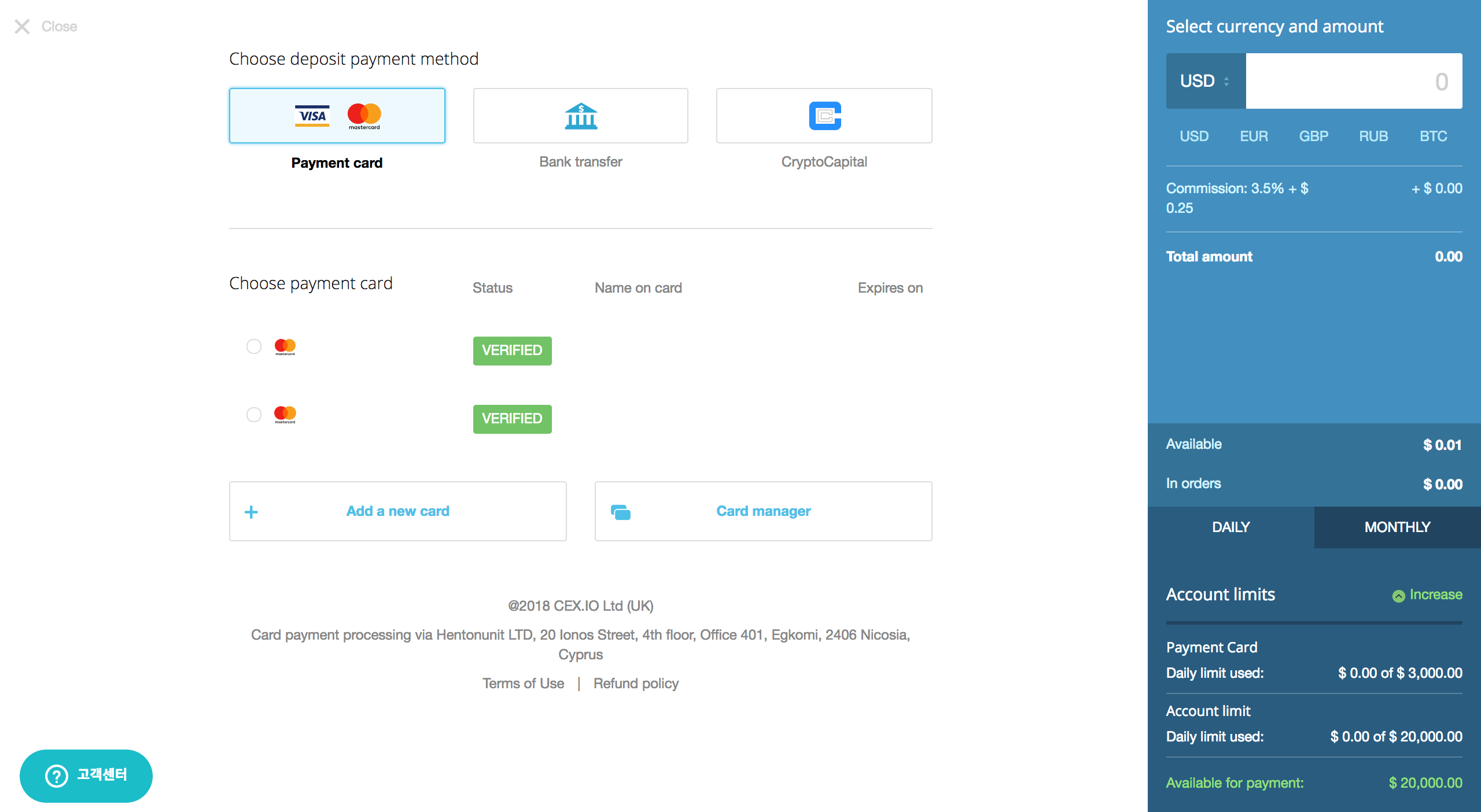Viewport: 1481px width, 812px height.
Task: Click the plus icon for adding a card
Action: coord(251,512)
